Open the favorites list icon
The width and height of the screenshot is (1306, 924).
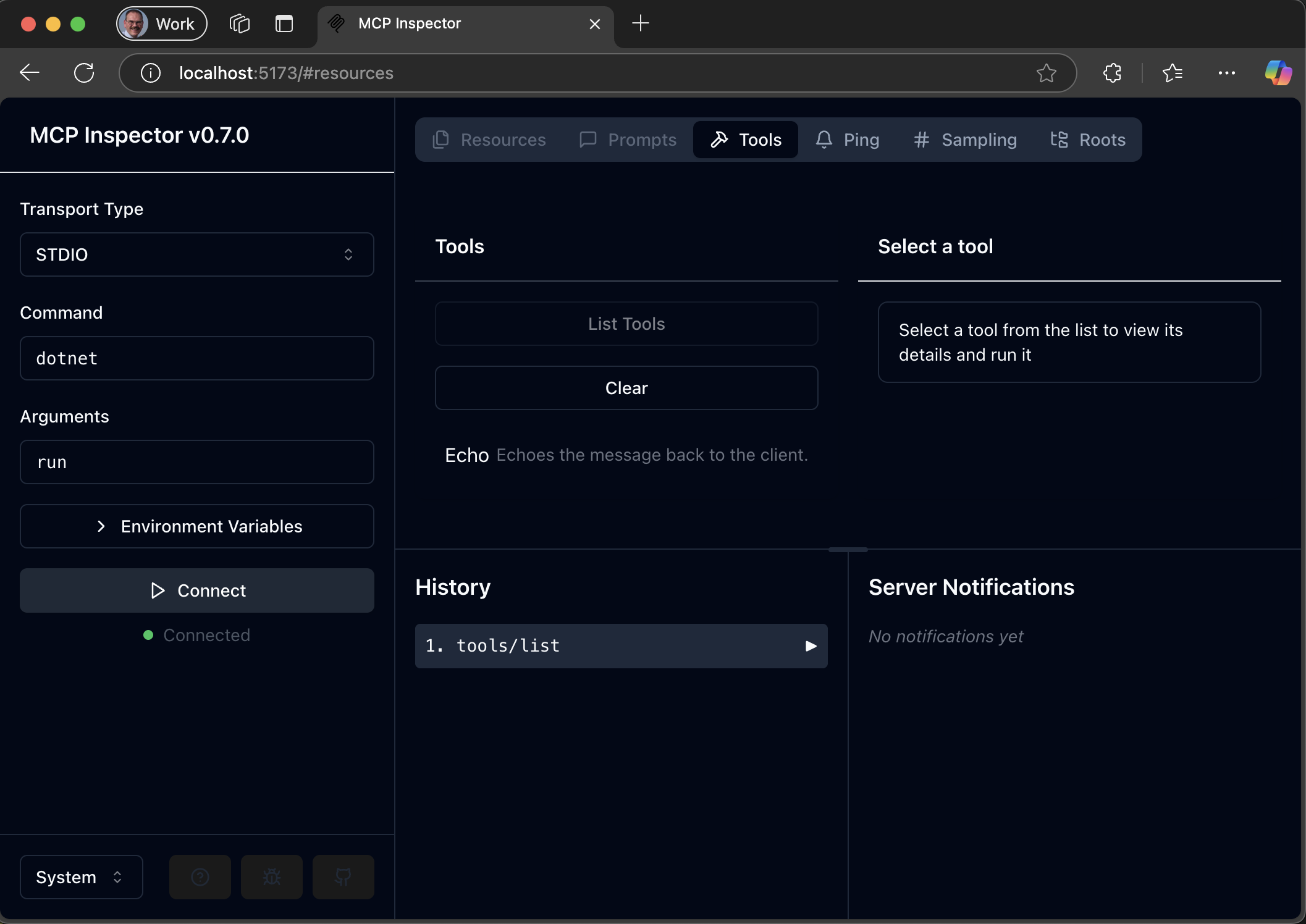tap(1173, 73)
